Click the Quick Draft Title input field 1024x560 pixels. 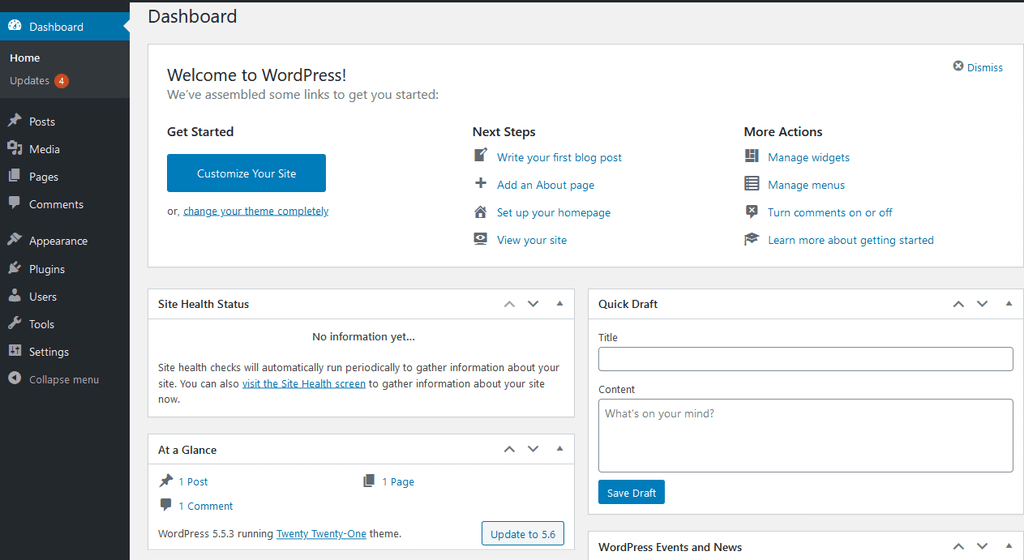(x=805, y=359)
